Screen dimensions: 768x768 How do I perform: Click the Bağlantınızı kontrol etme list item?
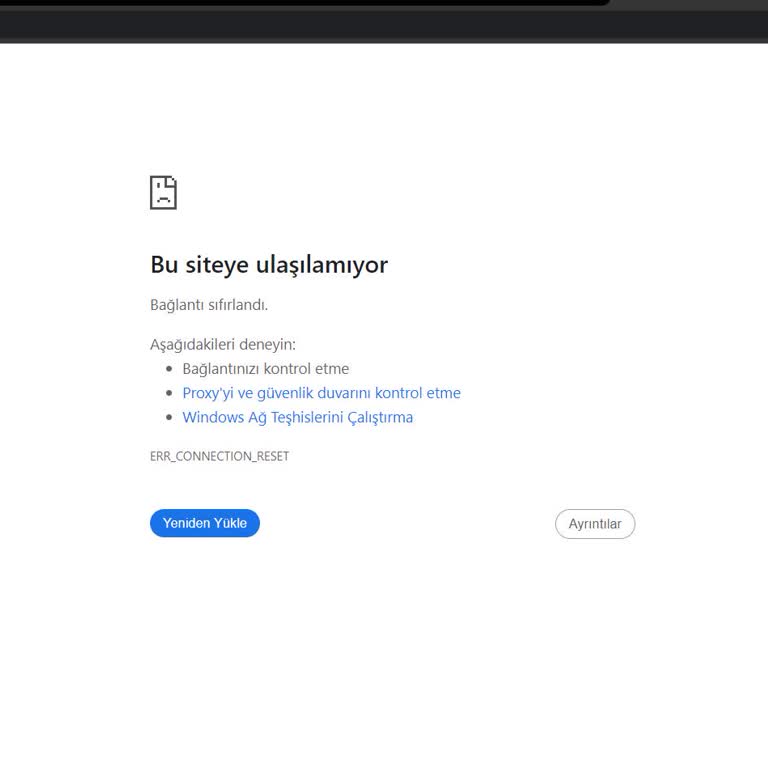[x=266, y=368]
